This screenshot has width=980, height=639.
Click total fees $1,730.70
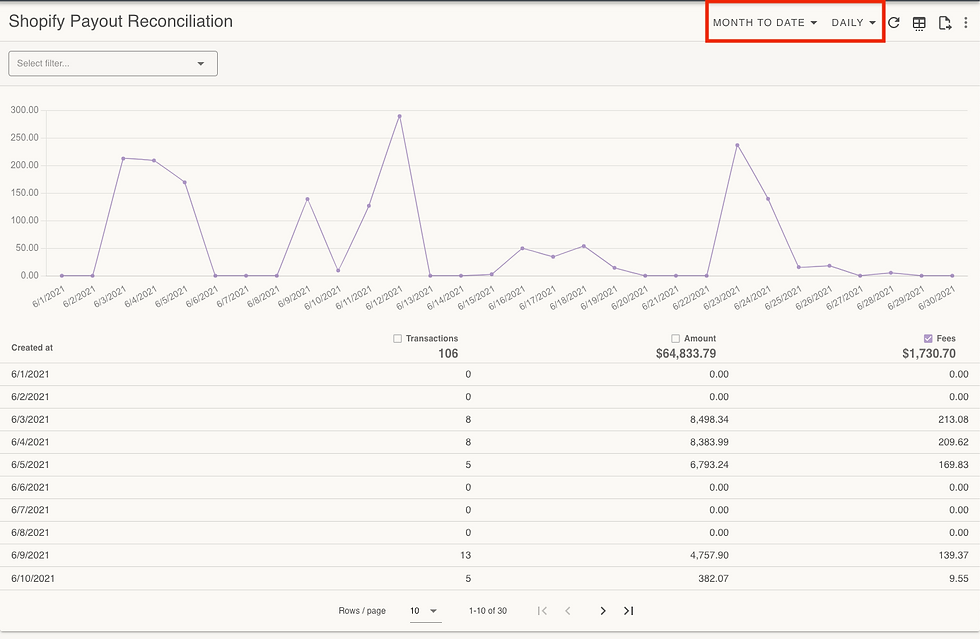[929, 354]
